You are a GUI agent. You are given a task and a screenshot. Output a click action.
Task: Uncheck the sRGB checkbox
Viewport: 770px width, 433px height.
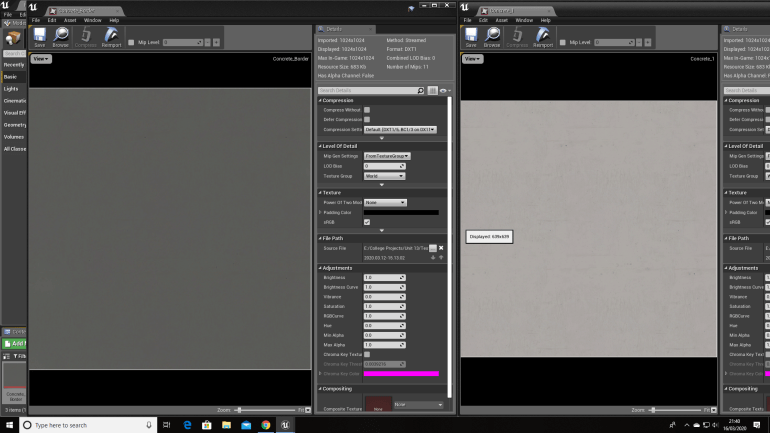[x=367, y=222]
